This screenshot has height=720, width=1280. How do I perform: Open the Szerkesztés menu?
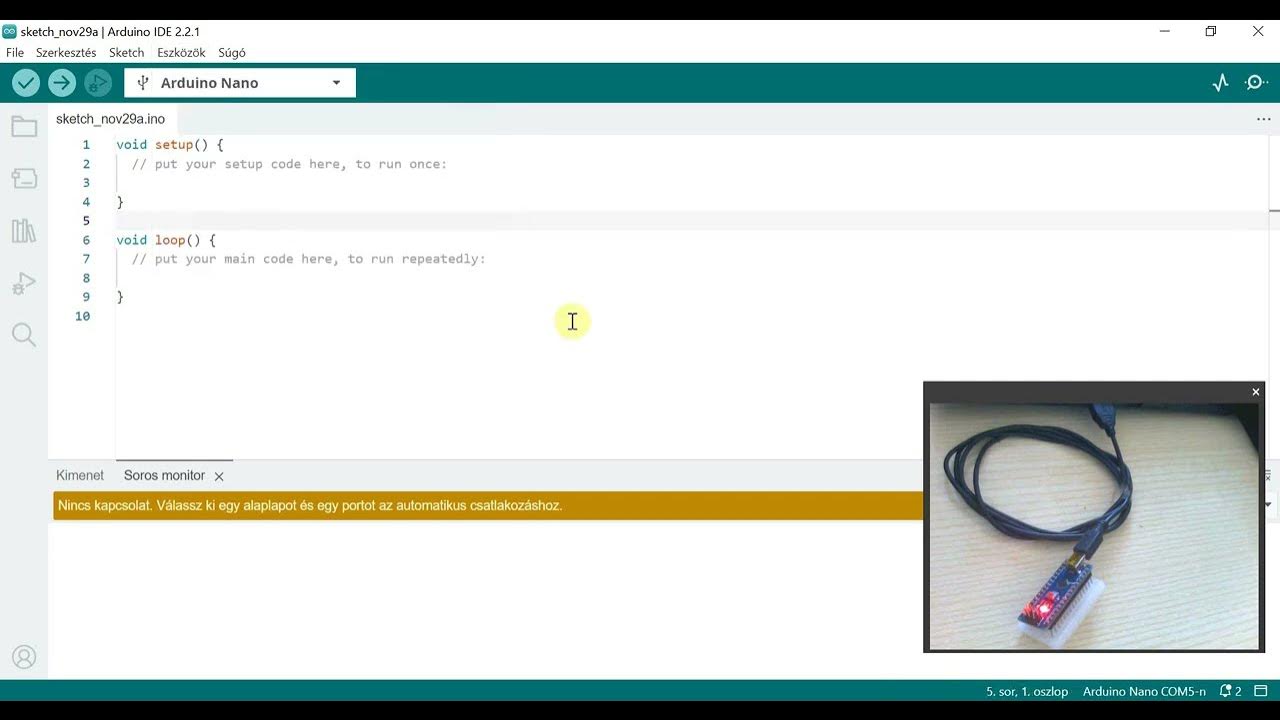pos(66,52)
